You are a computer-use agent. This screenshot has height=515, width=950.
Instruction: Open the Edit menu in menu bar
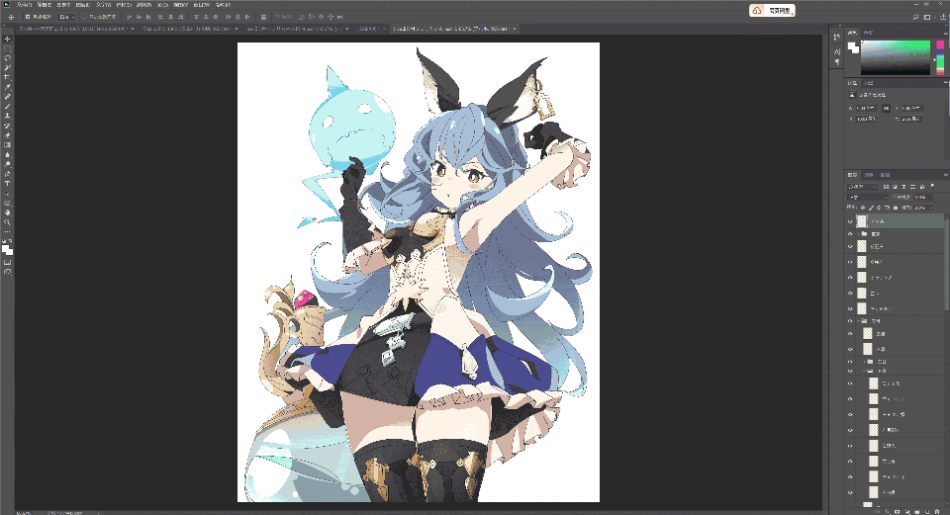(x=44, y=5)
